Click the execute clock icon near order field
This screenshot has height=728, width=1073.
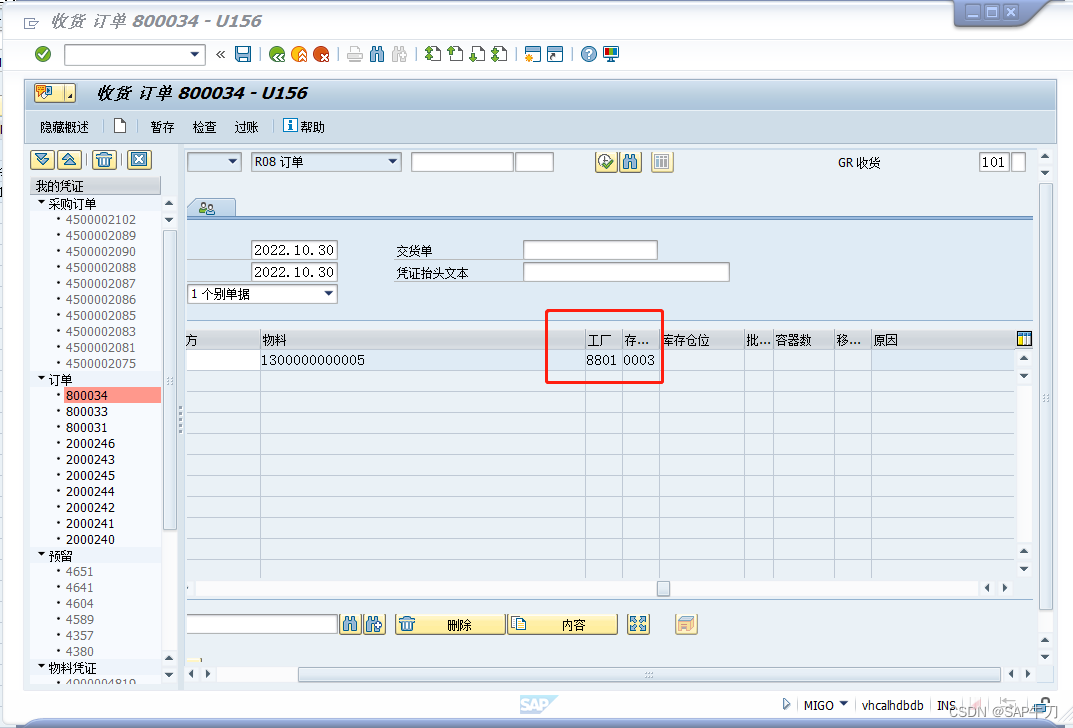[606, 162]
